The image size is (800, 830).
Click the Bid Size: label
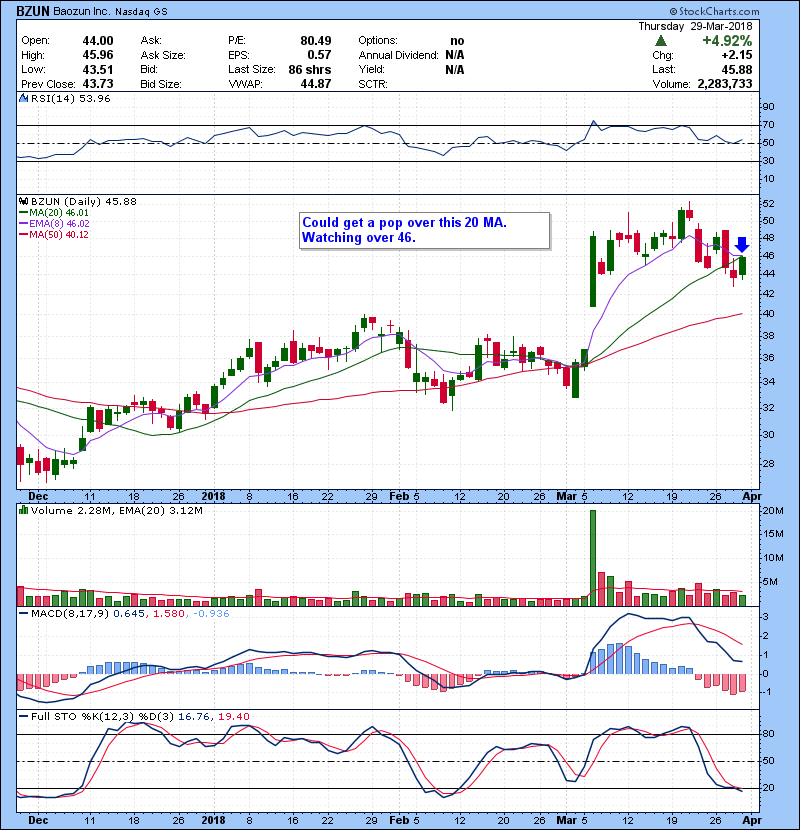[x=161, y=84]
